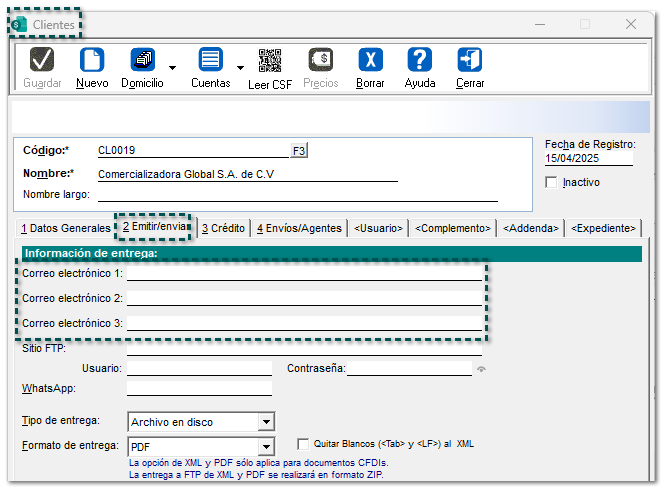This screenshot has height=490, width=664.
Task: Click the Correo electrónico 1 field
Action: [x=303, y=273]
